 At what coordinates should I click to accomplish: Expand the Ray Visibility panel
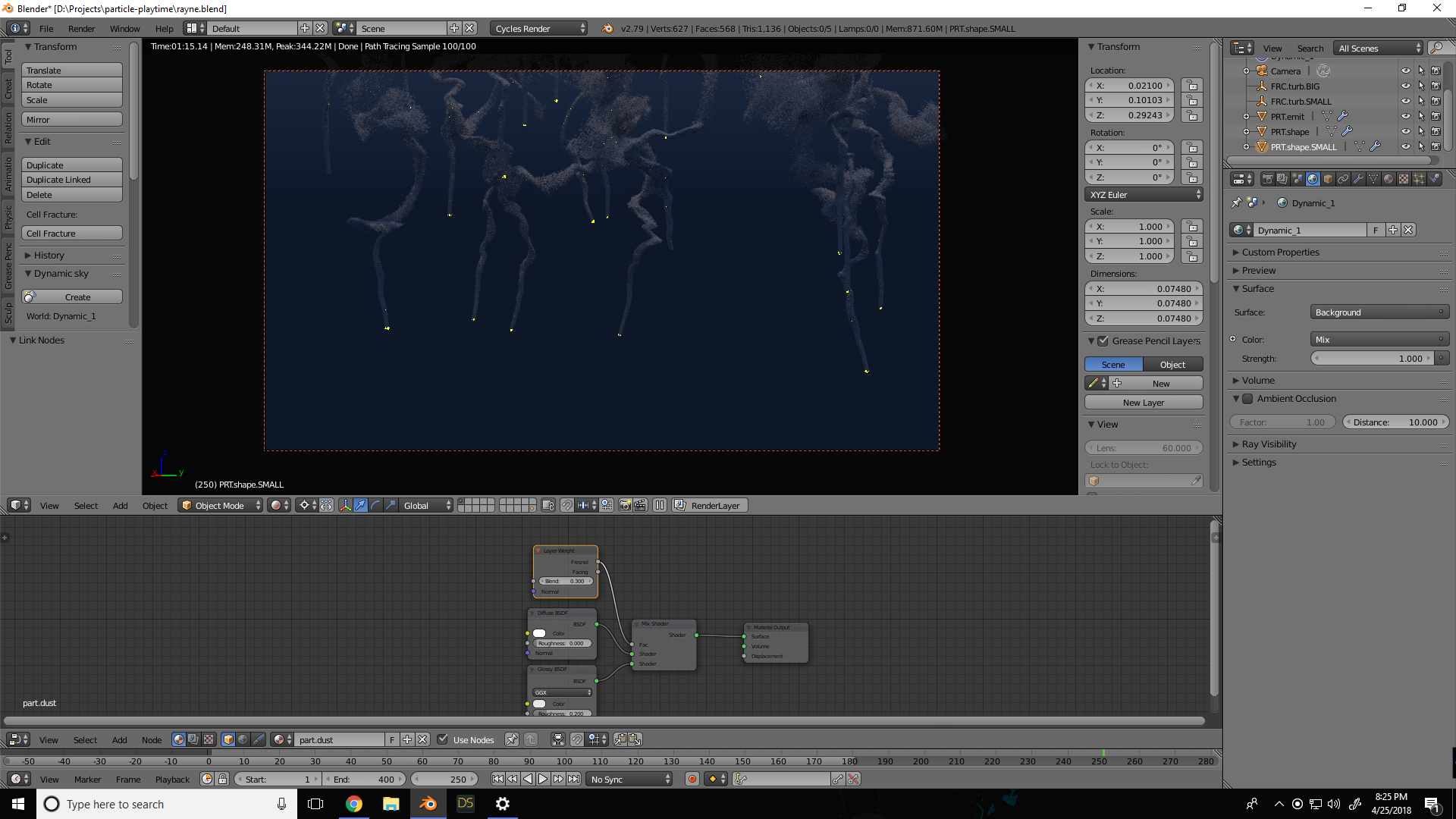click(x=1269, y=444)
